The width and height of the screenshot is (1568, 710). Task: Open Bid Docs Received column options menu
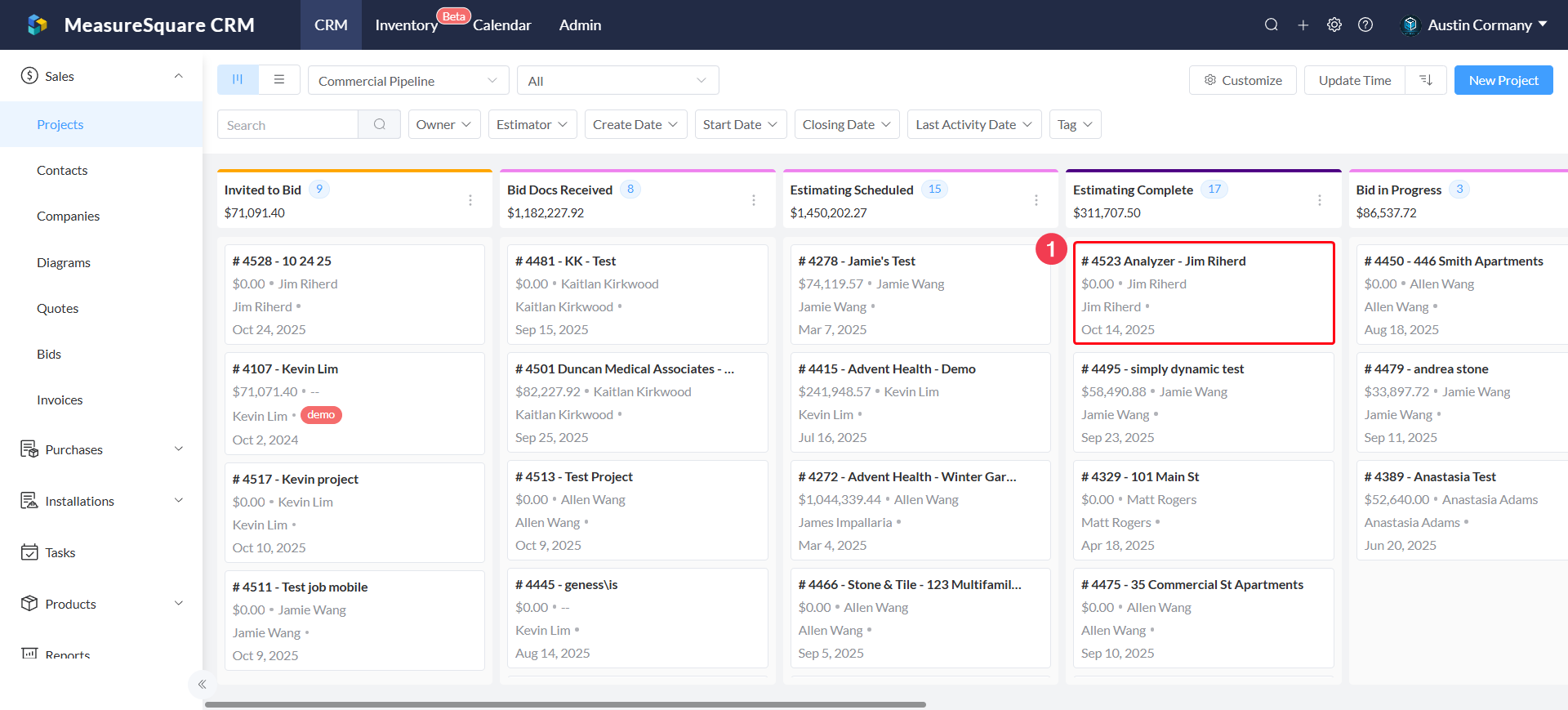pos(754,200)
